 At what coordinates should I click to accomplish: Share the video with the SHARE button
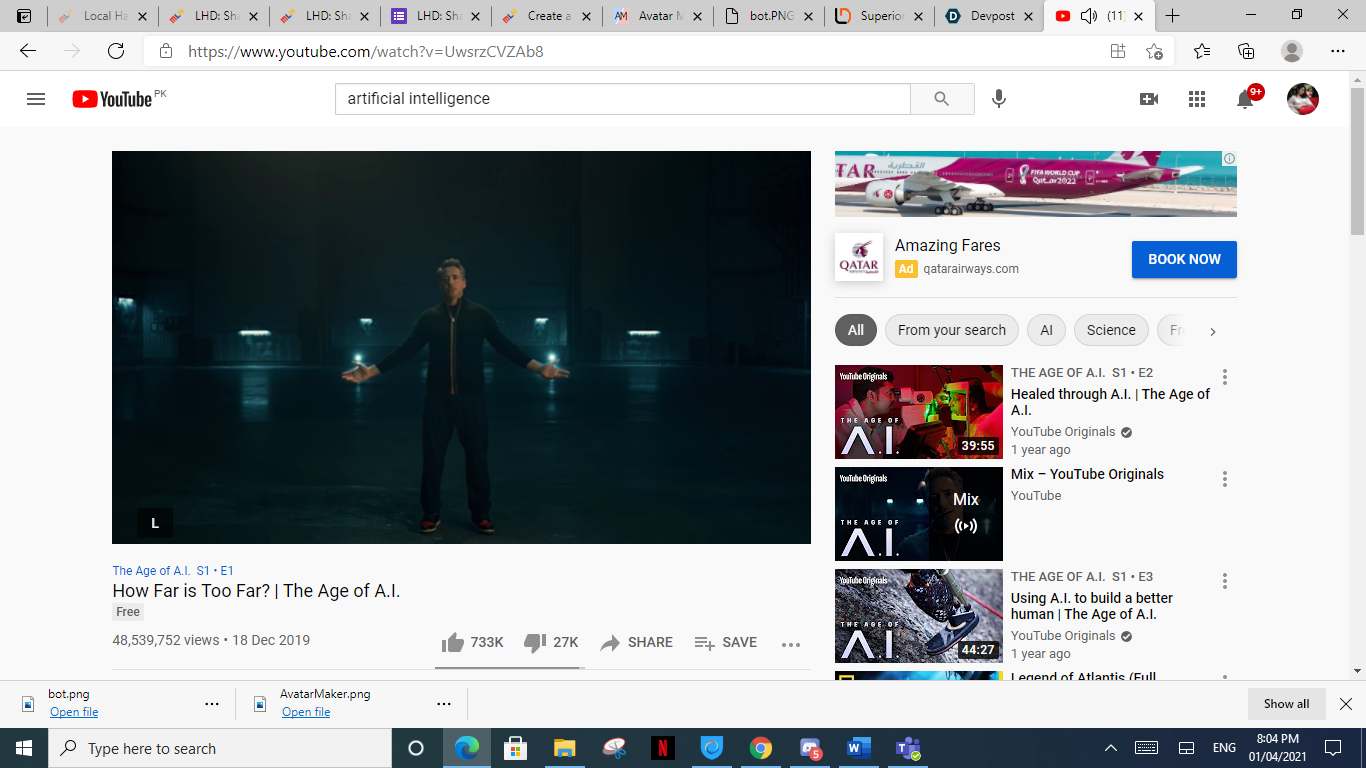click(x=636, y=642)
